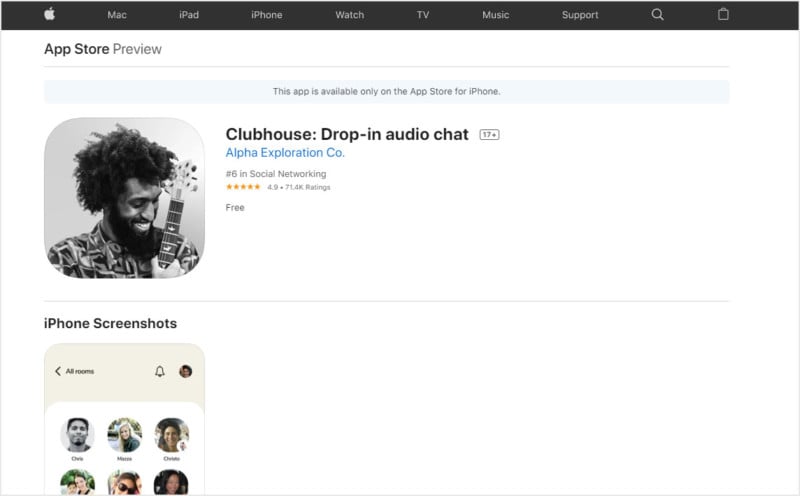Open the iPad menu item
Image resolution: width=800 pixels, height=496 pixels.
(189, 15)
